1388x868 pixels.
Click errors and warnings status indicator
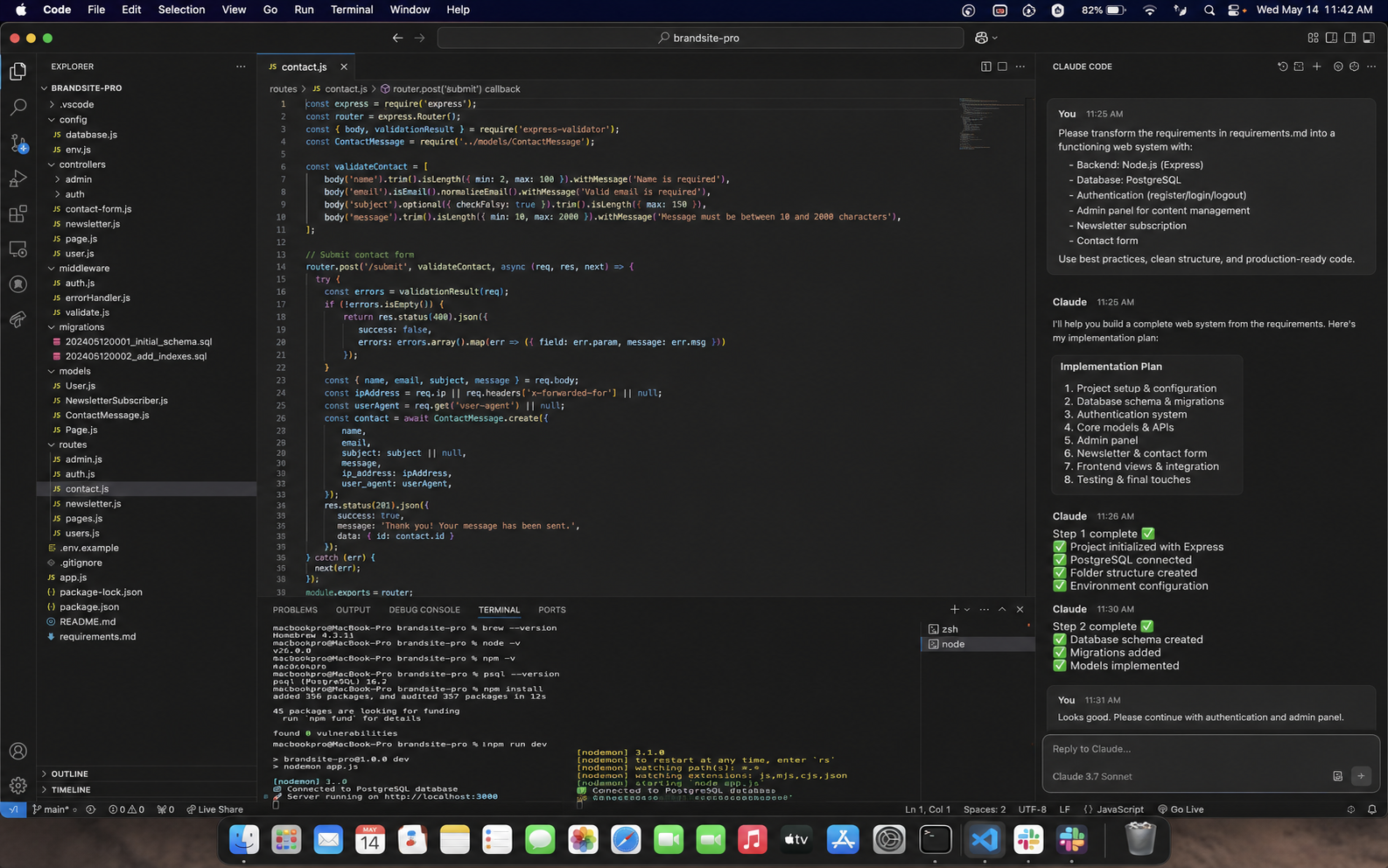[x=127, y=809]
